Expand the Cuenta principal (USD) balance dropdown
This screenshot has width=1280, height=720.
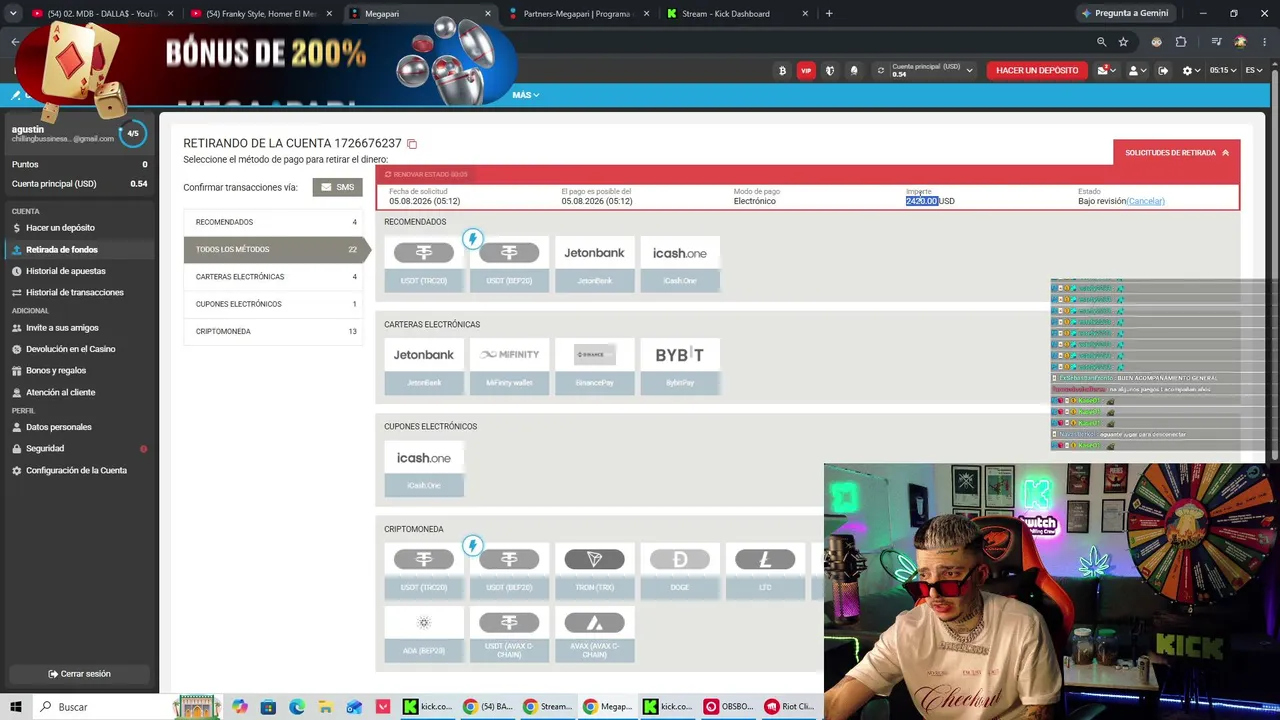click(969, 70)
